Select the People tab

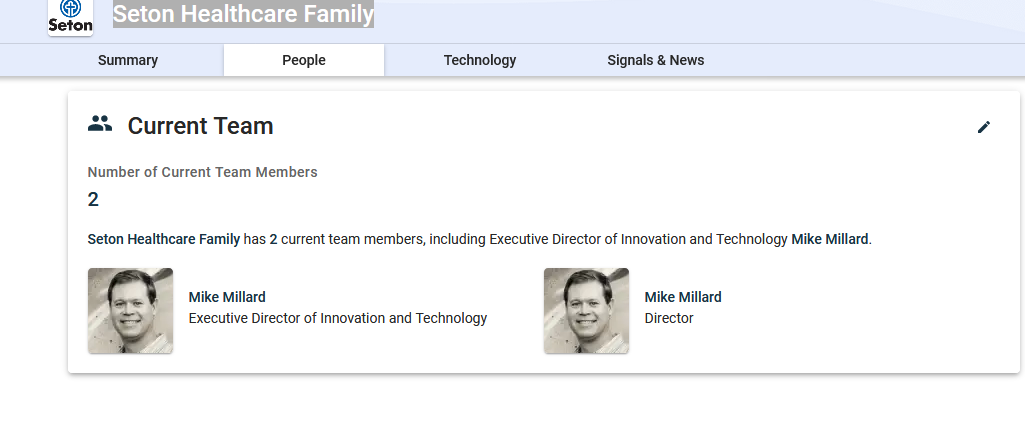click(304, 60)
